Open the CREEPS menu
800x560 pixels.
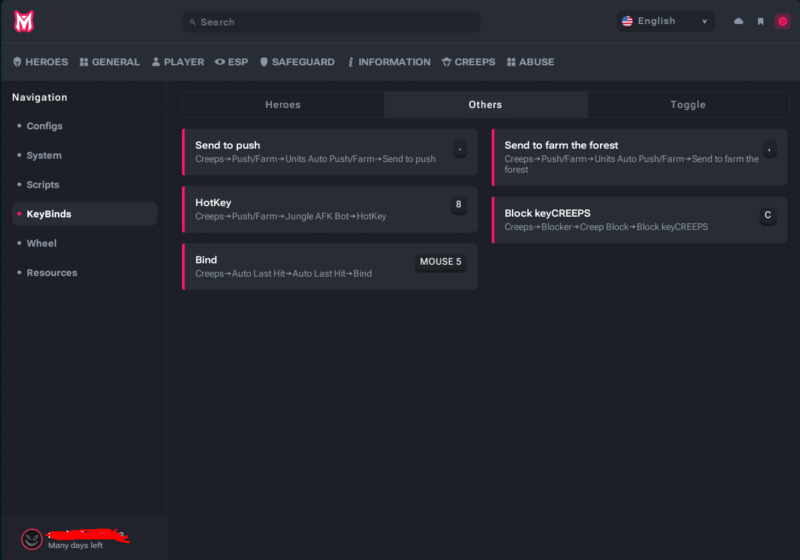point(469,62)
